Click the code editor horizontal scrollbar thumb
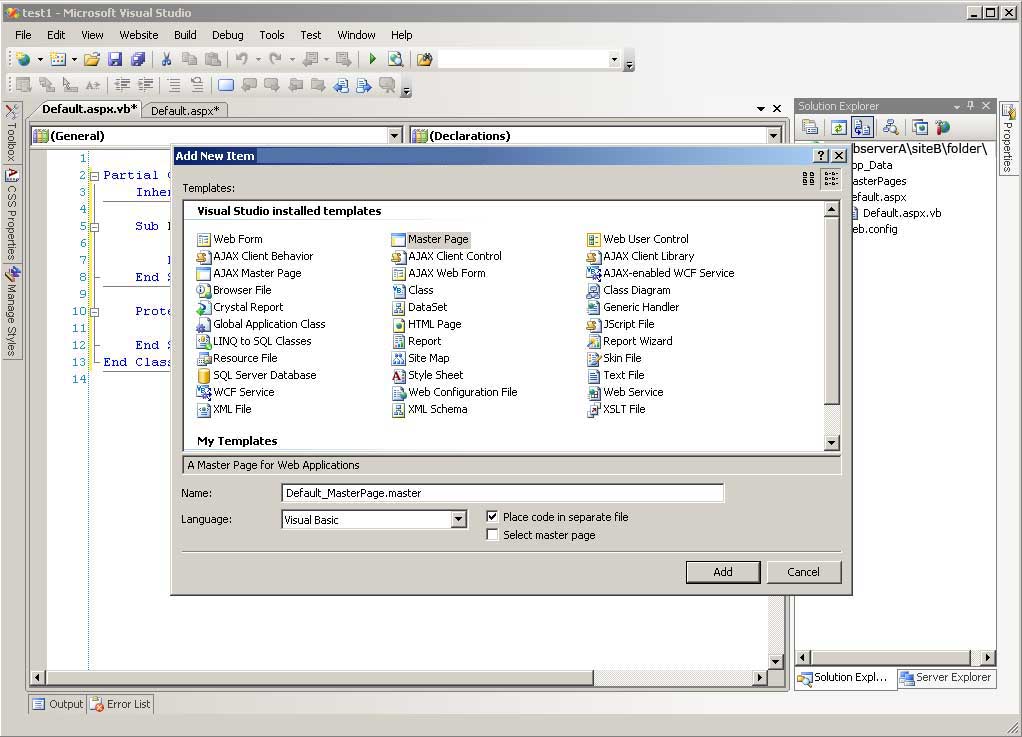1022x737 pixels. click(x=319, y=678)
